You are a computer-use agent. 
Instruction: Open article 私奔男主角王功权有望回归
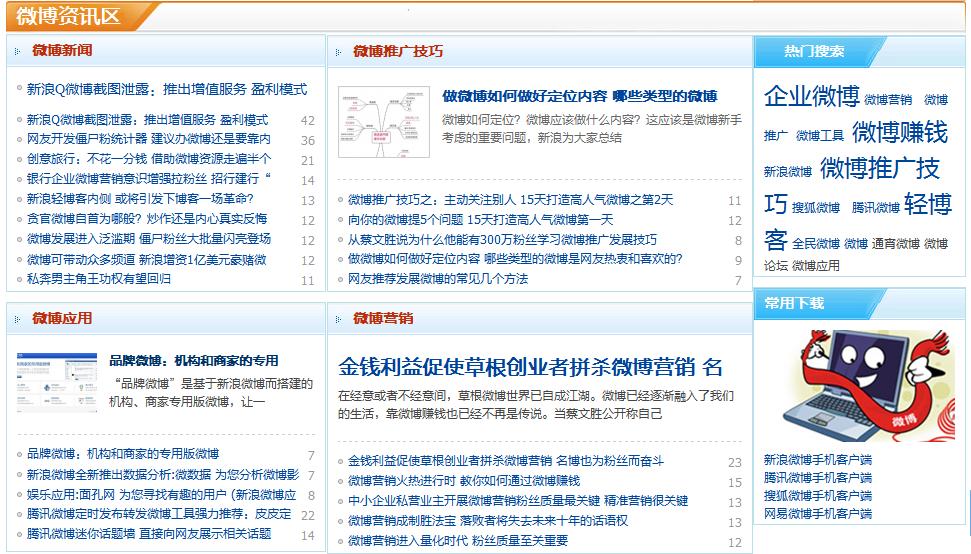98,279
